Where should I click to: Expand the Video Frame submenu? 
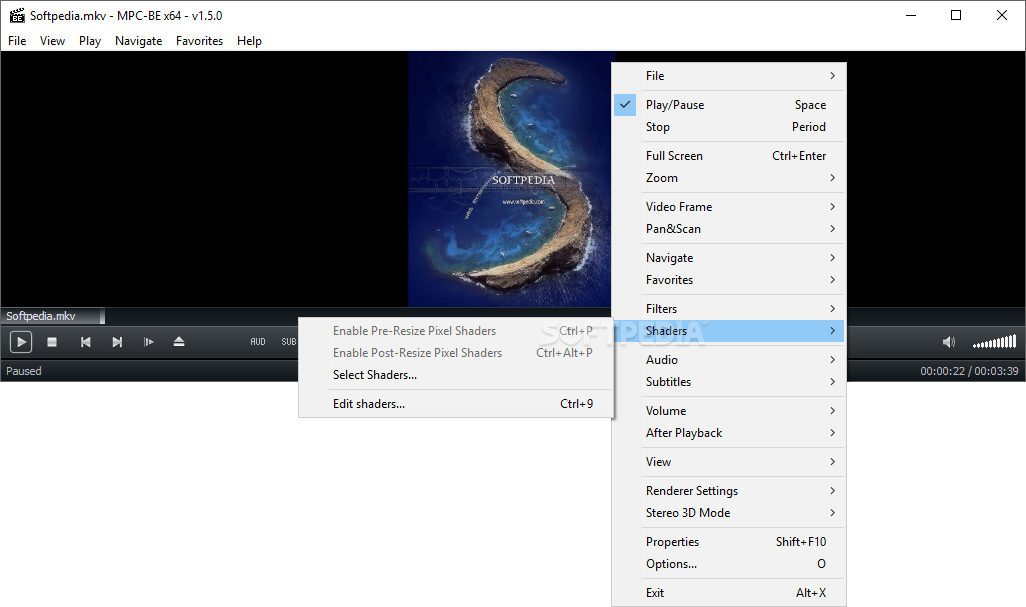(x=728, y=207)
